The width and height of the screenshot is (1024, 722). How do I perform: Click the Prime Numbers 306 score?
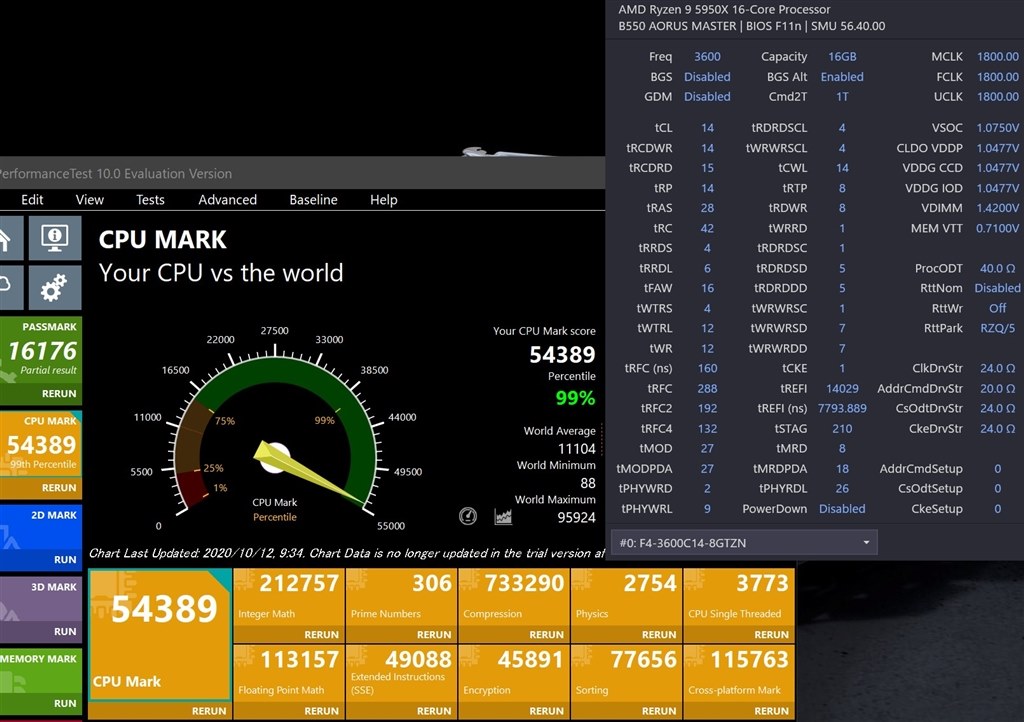click(x=432, y=583)
